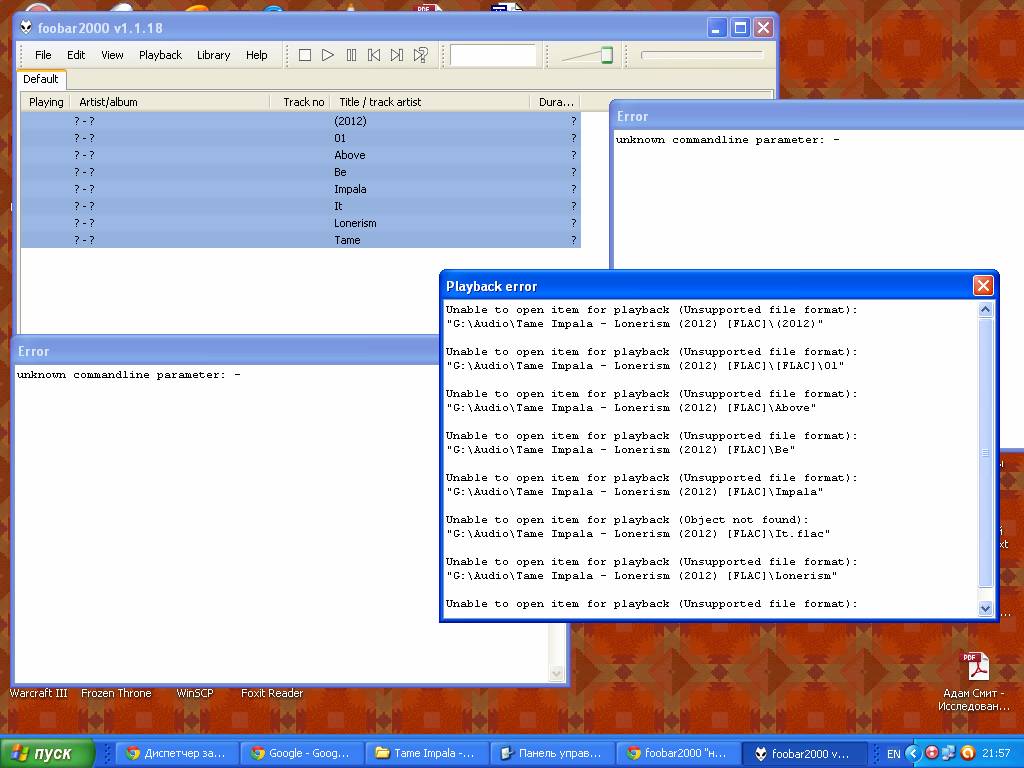Screen dimensions: 1024x768
Task: Close the Playback error dialog
Action: (983, 286)
